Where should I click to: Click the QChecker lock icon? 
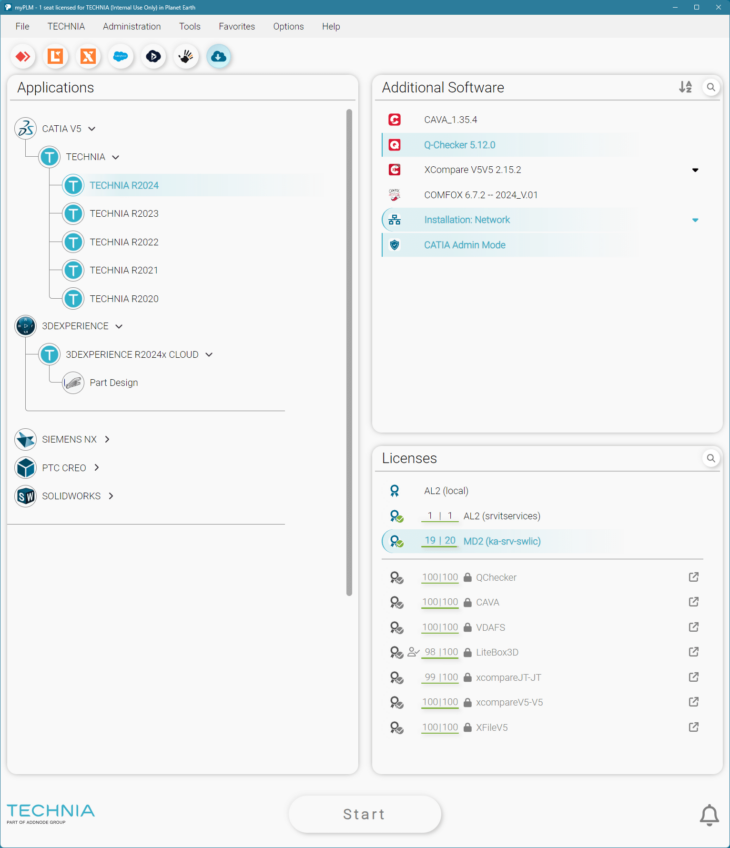468,577
